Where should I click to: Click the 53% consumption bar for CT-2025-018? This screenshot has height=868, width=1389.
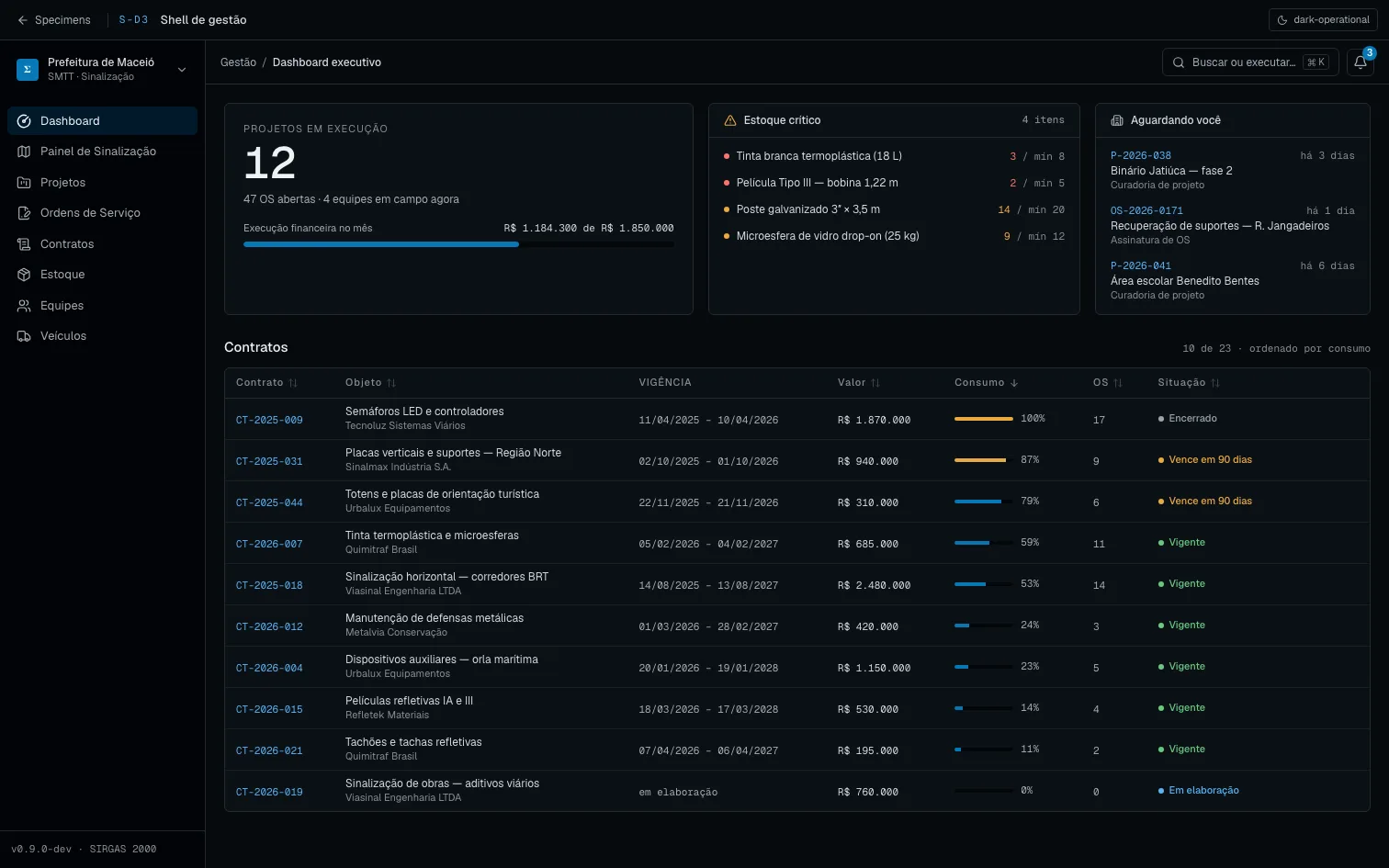[983, 584]
